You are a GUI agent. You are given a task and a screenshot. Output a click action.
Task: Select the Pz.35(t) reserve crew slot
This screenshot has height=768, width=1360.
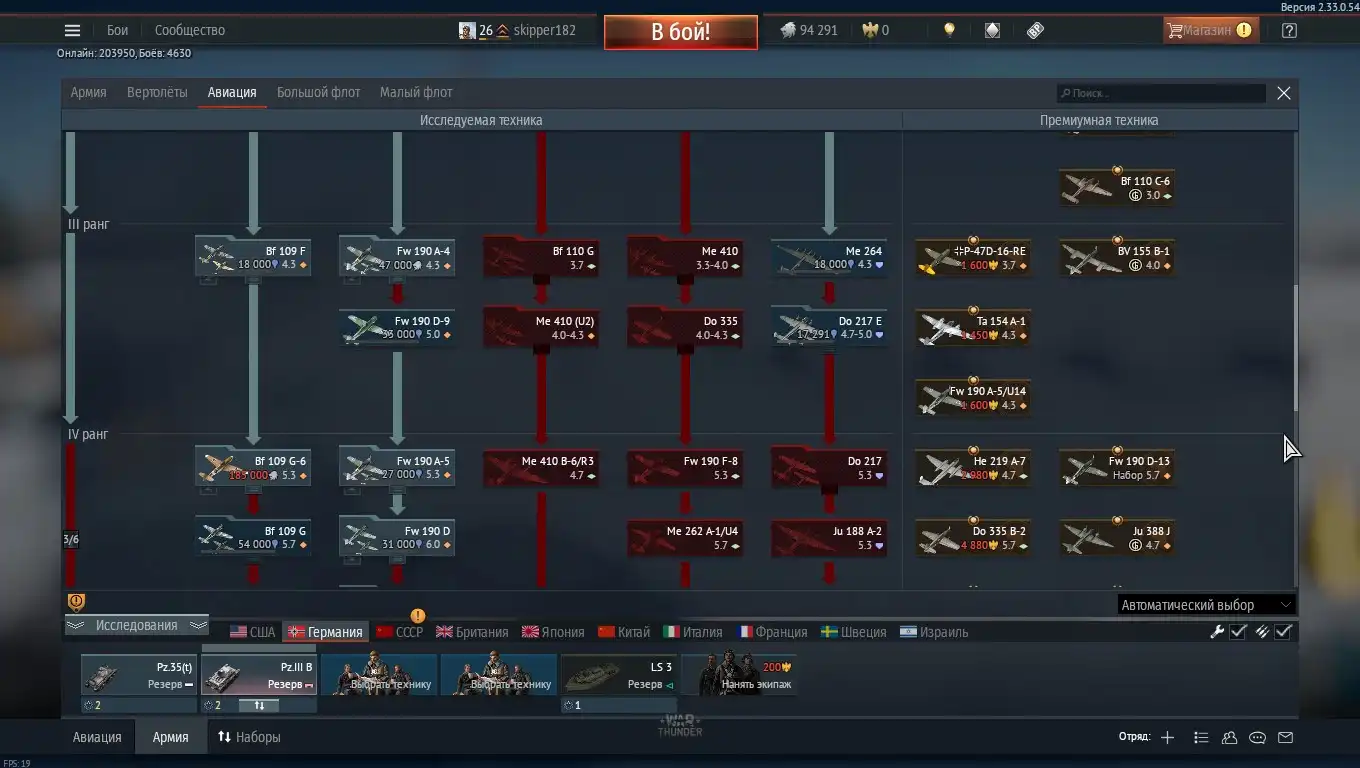pyautogui.click(x=139, y=674)
